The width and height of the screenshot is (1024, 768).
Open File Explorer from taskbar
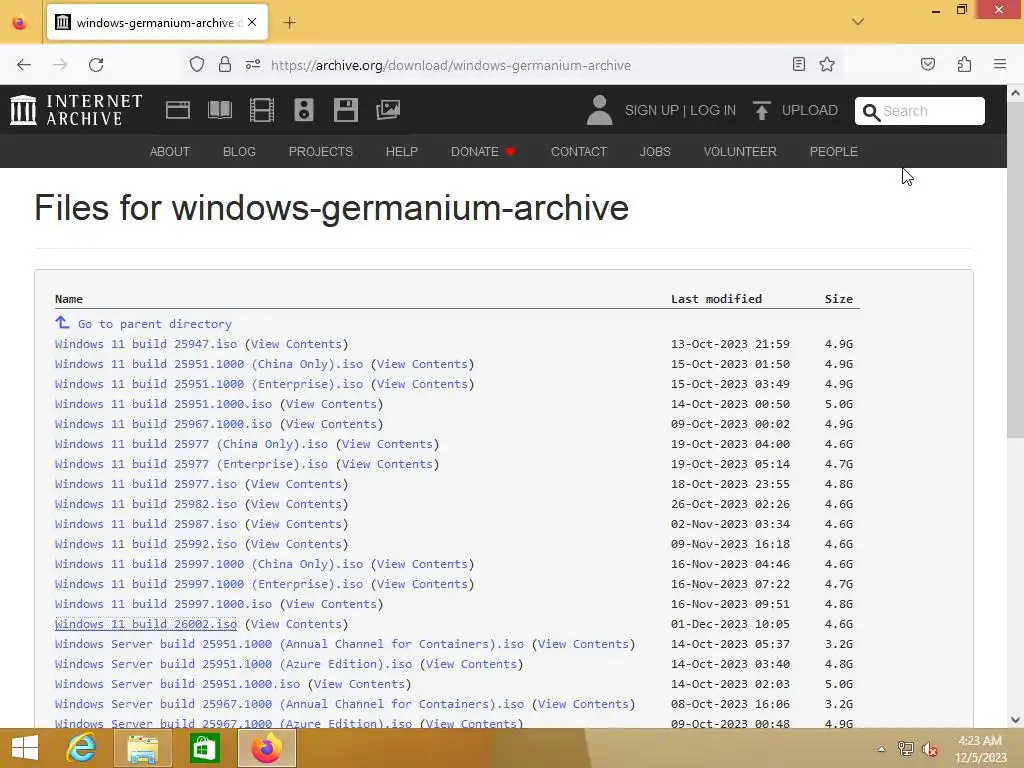click(x=143, y=748)
